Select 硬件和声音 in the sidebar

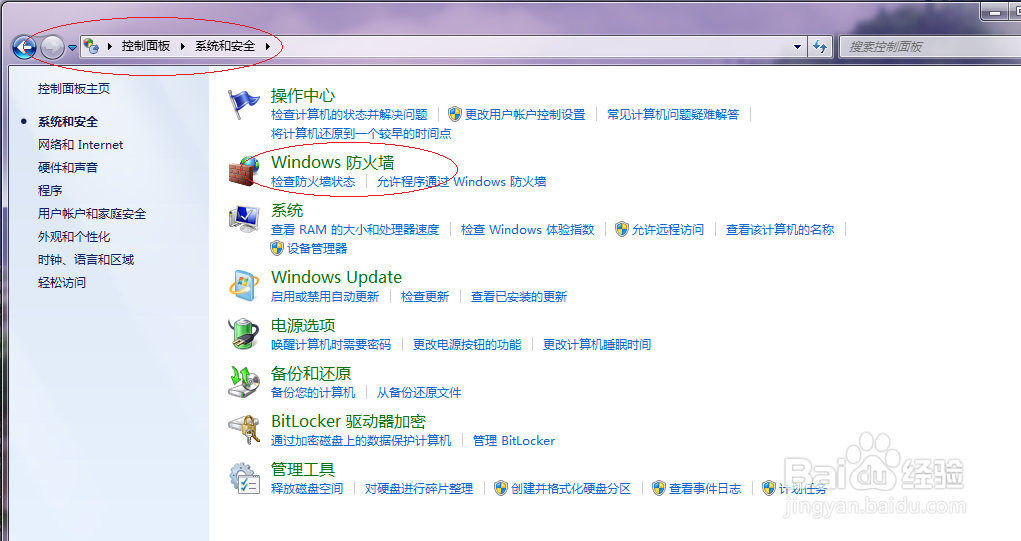coord(68,167)
